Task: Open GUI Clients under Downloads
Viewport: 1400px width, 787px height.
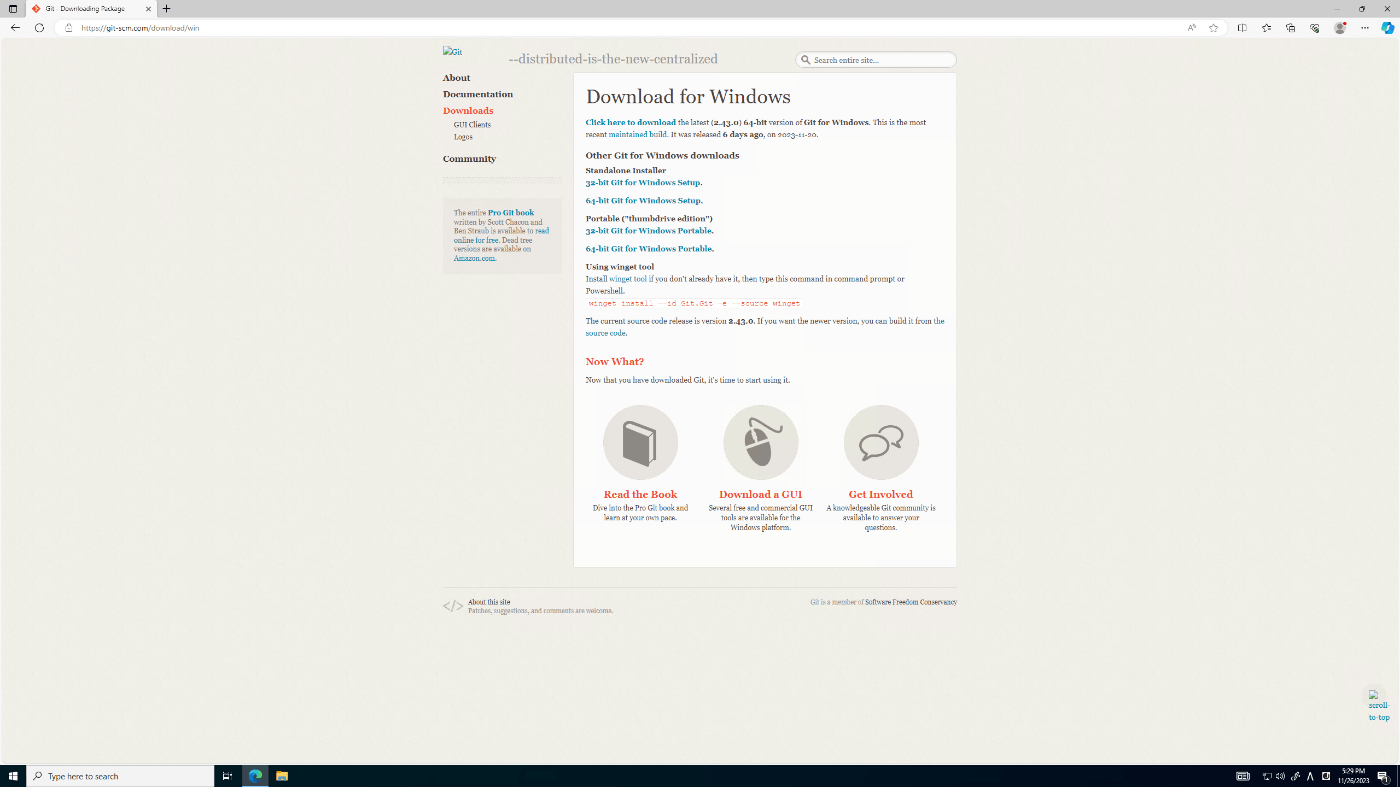Action: pyautogui.click(x=472, y=125)
